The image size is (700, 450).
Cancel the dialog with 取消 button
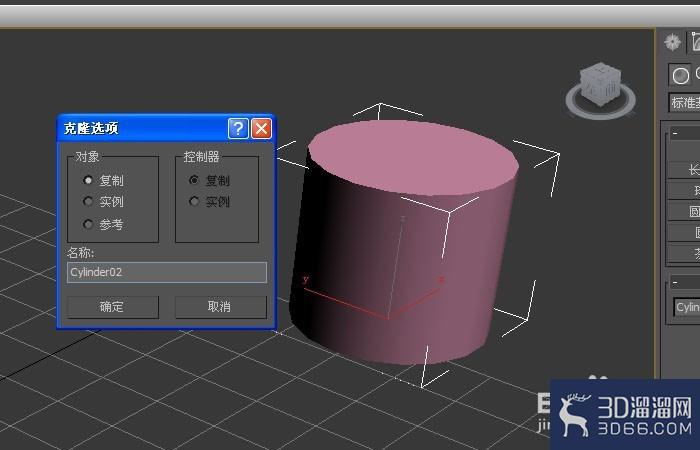coord(221,307)
